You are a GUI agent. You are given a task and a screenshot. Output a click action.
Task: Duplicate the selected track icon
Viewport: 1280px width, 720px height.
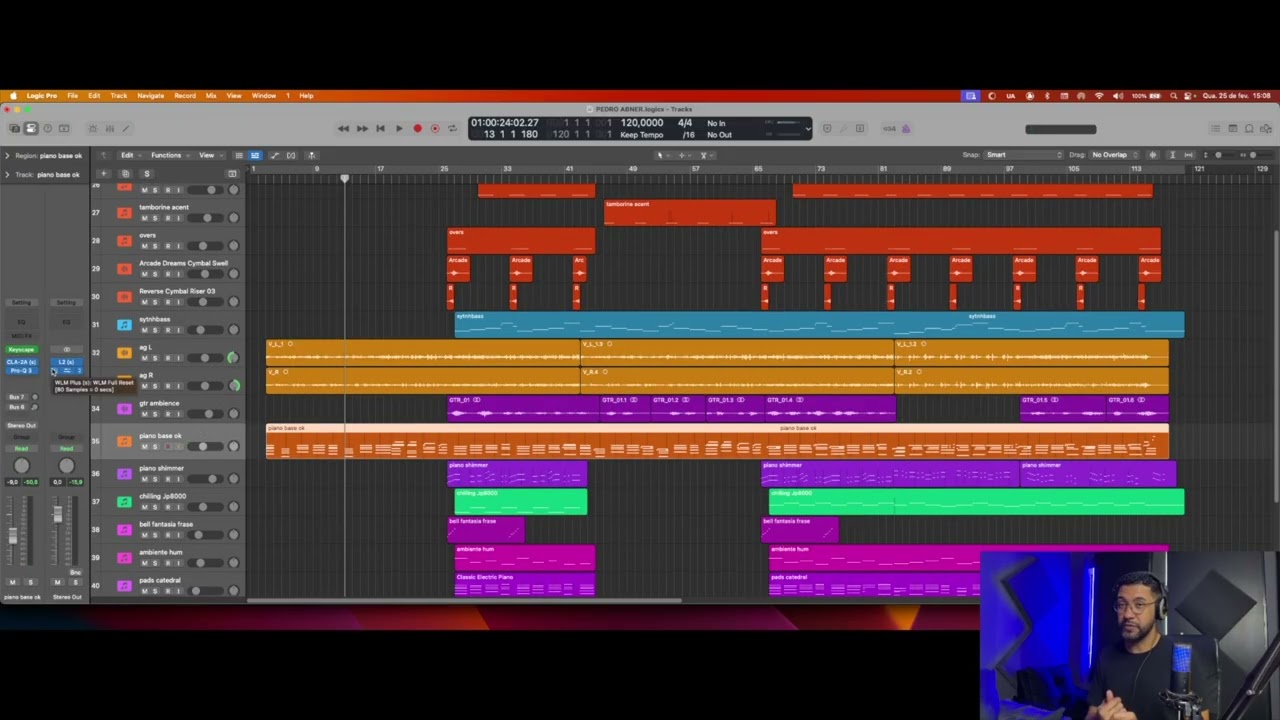point(125,174)
